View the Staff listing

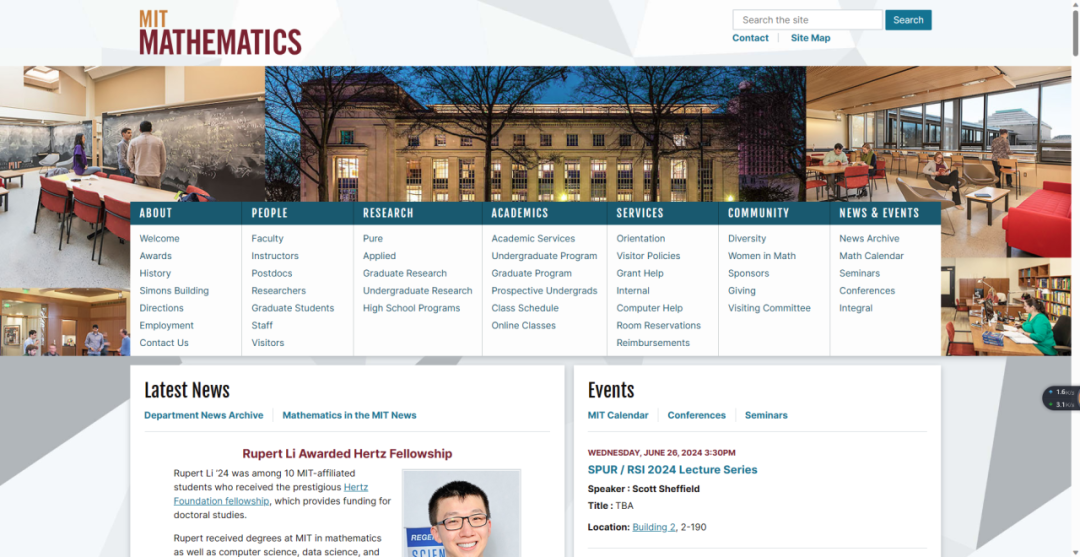click(262, 325)
